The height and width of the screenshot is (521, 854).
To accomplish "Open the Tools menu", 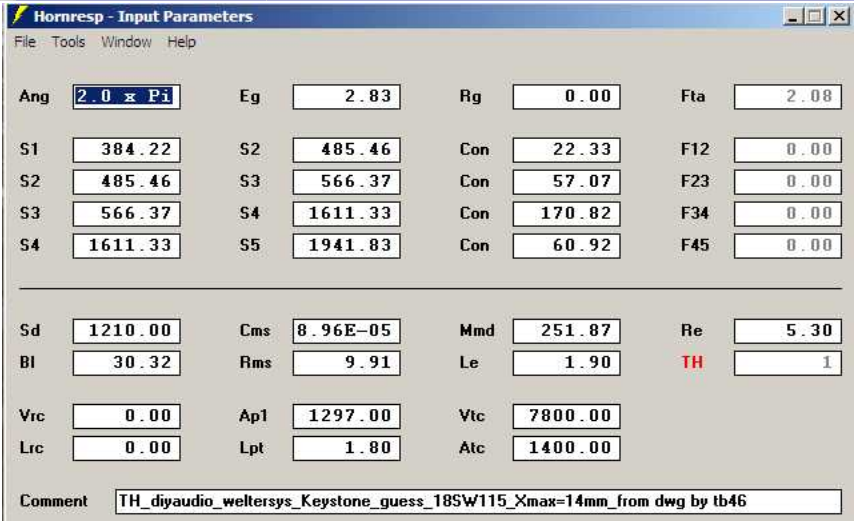I will coord(68,42).
